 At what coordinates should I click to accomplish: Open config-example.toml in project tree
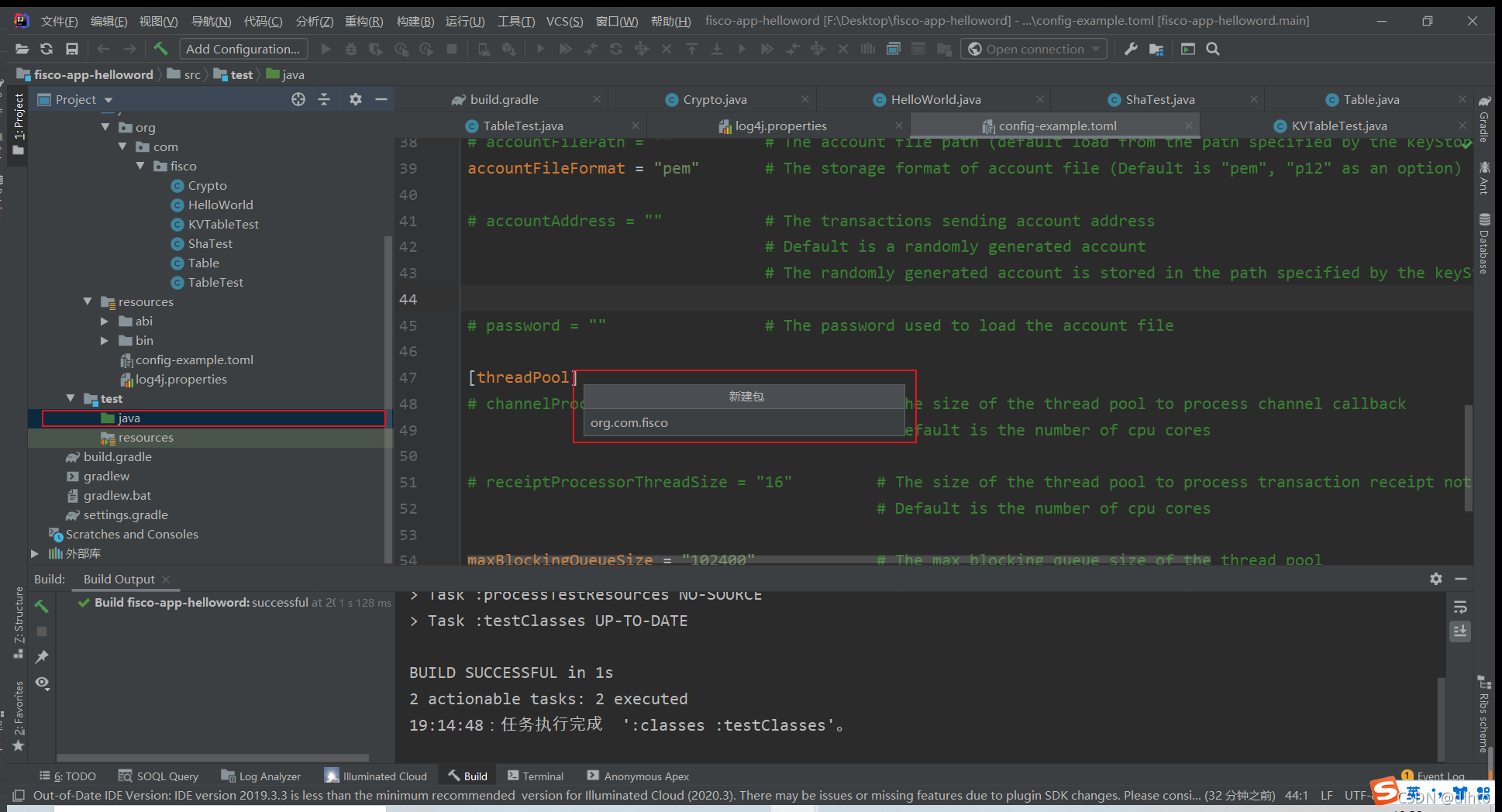coord(194,360)
